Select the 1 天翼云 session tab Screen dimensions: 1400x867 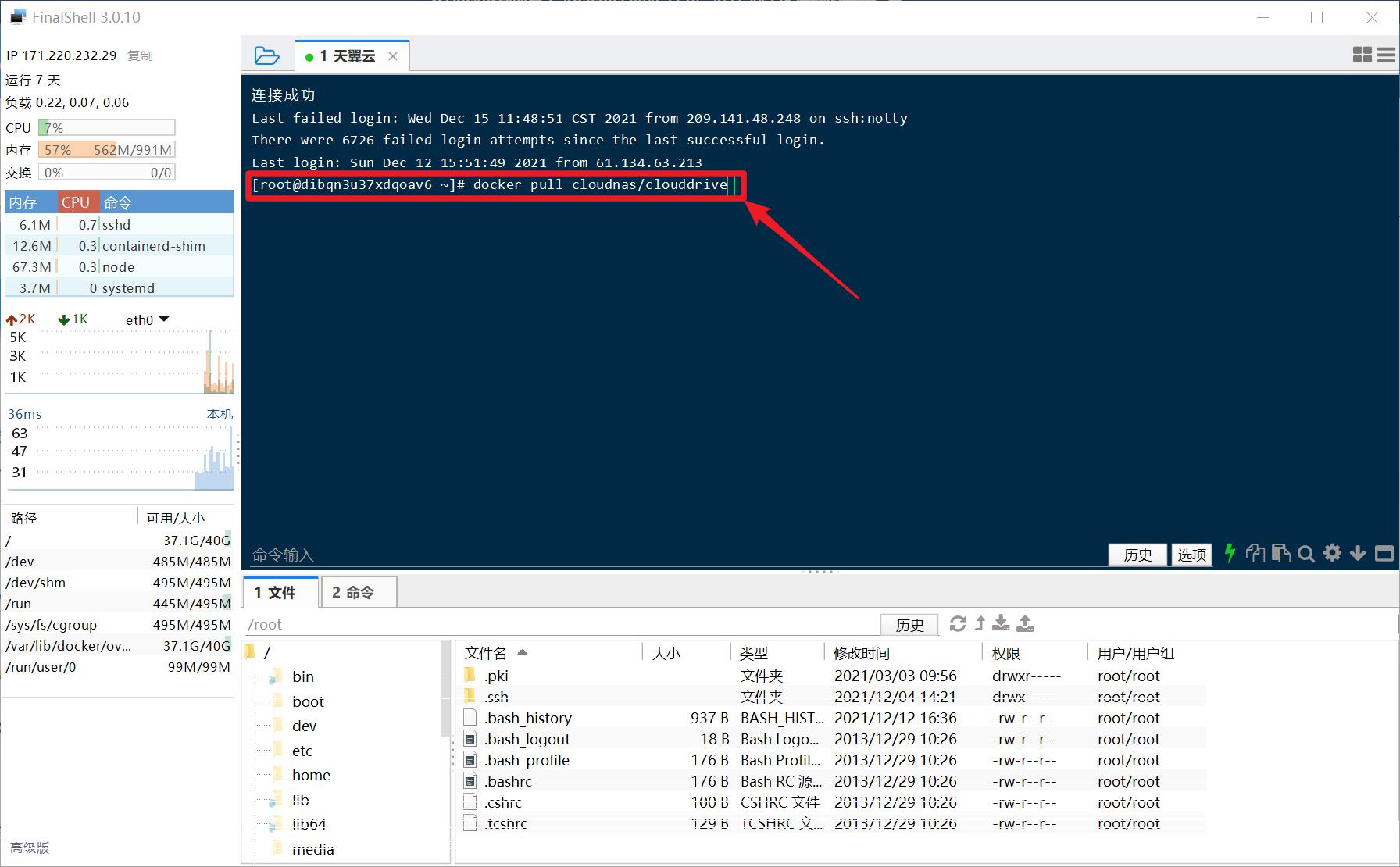coord(347,55)
